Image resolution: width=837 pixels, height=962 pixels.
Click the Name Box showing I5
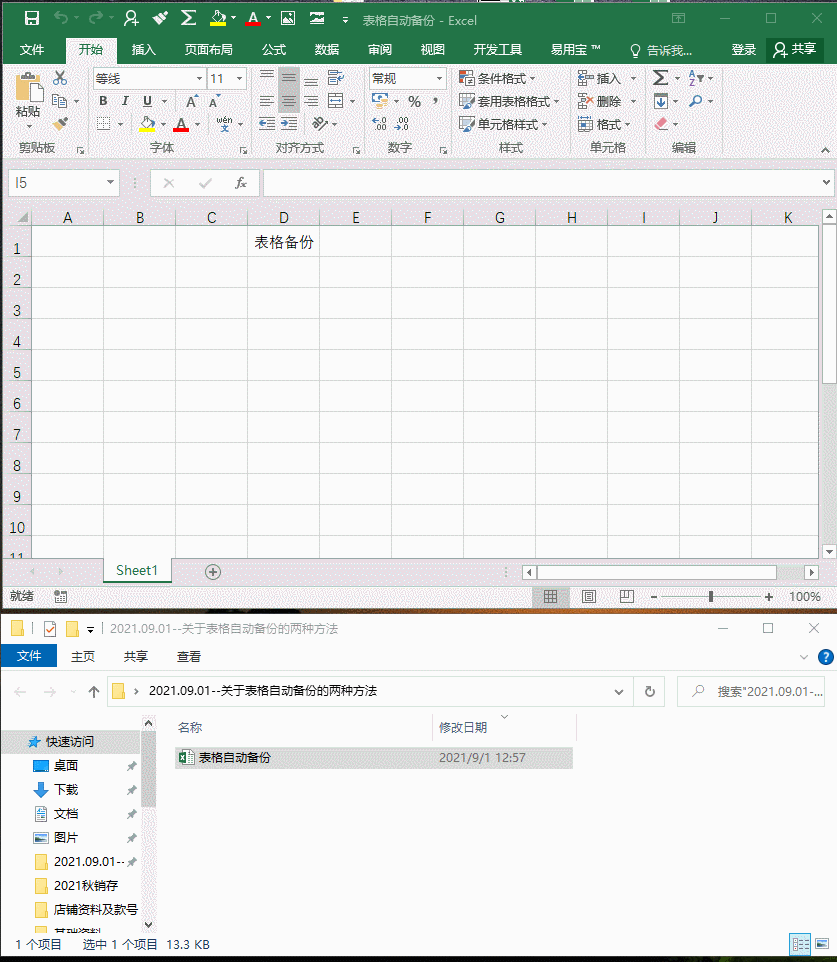click(x=64, y=183)
